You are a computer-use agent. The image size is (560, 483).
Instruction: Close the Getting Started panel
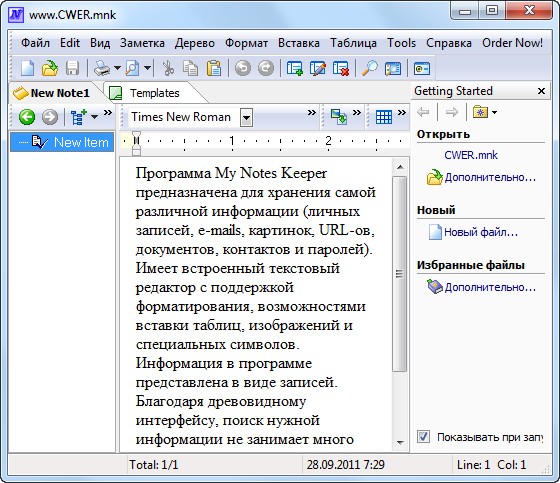(541, 91)
